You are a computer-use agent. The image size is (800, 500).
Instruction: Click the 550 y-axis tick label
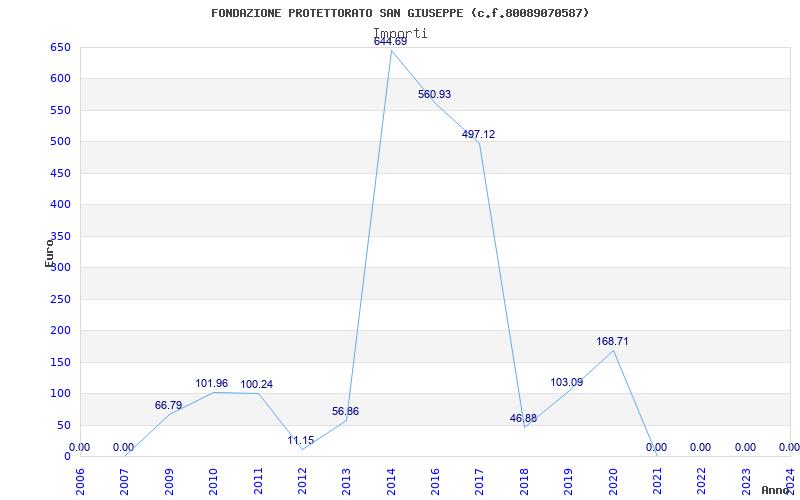click(60, 110)
